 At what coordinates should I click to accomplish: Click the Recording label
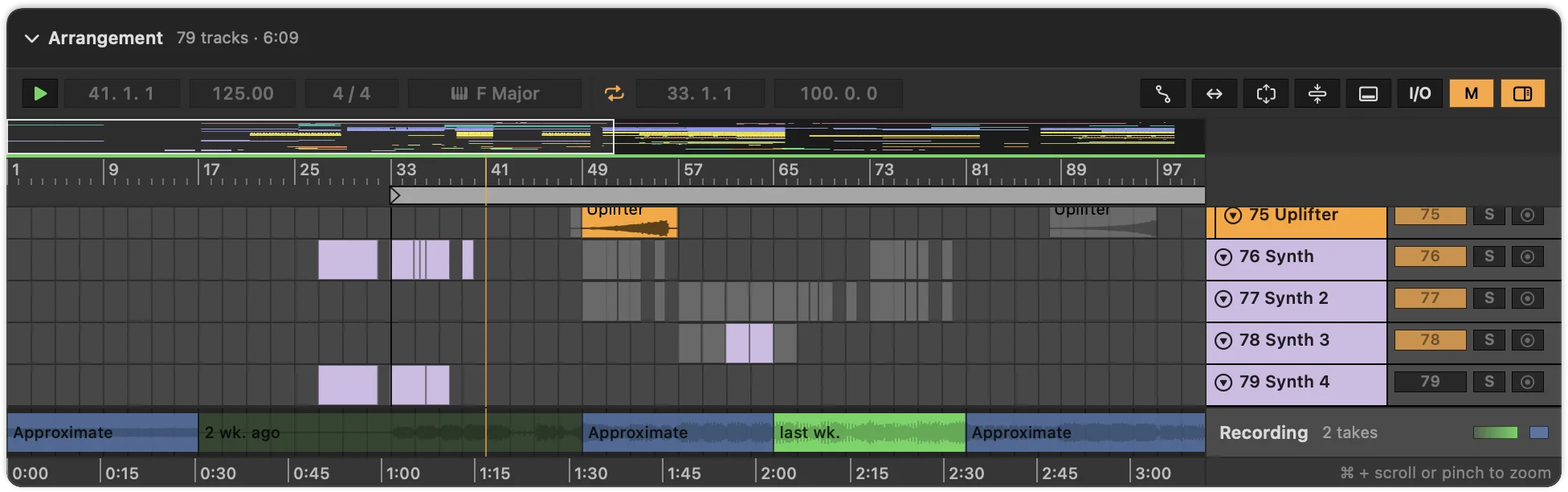tap(1264, 433)
